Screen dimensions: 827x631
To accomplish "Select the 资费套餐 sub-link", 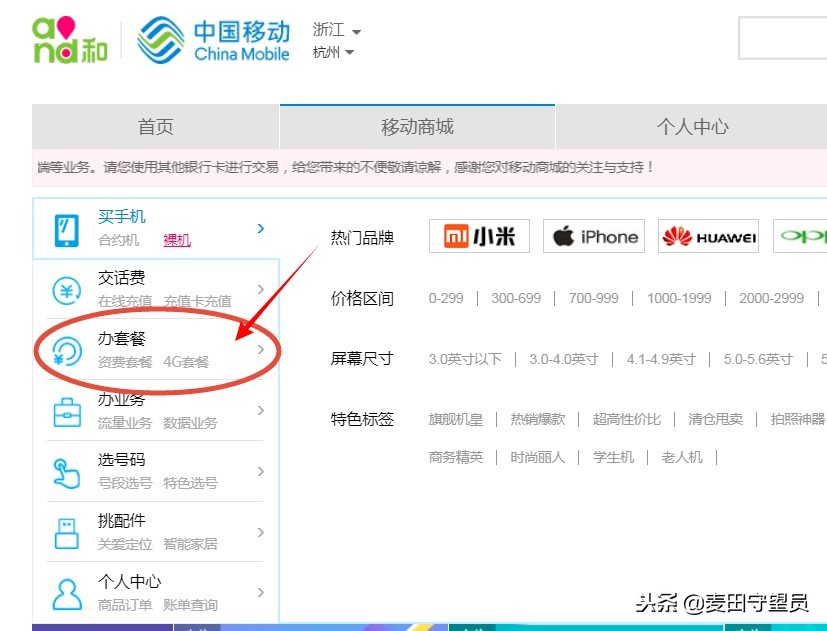I will [124, 362].
